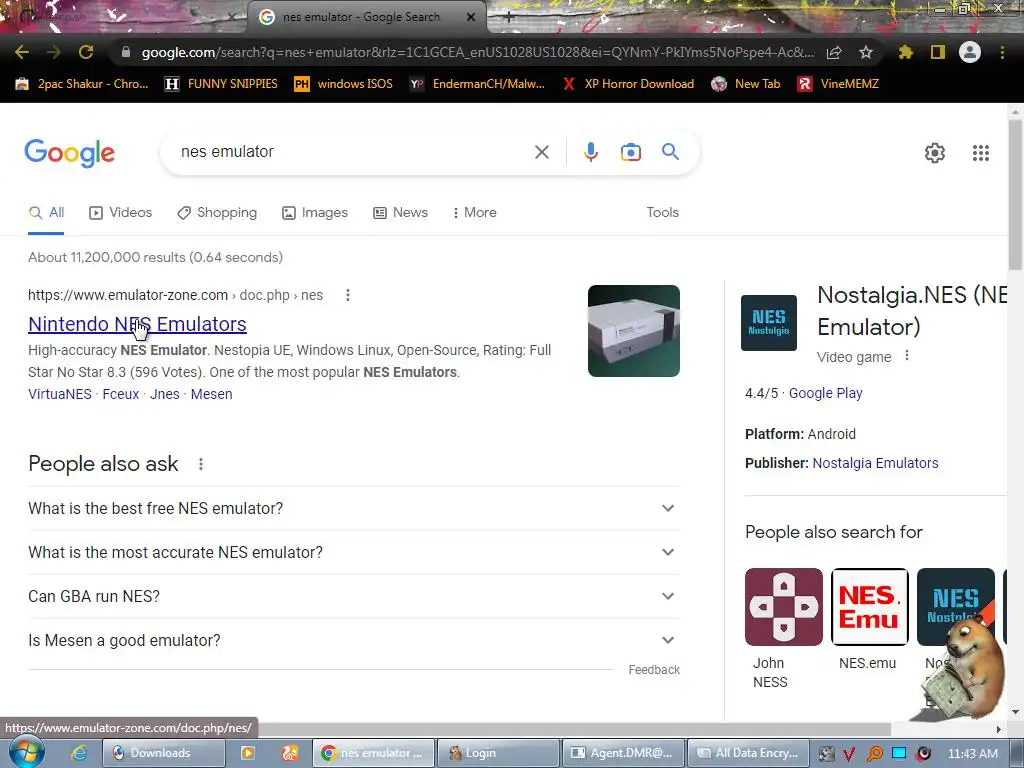Image resolution: width=1024 pixels, height=768 pixels.
Task: Open options for the emulator-zone result
Action: point(347,295)
